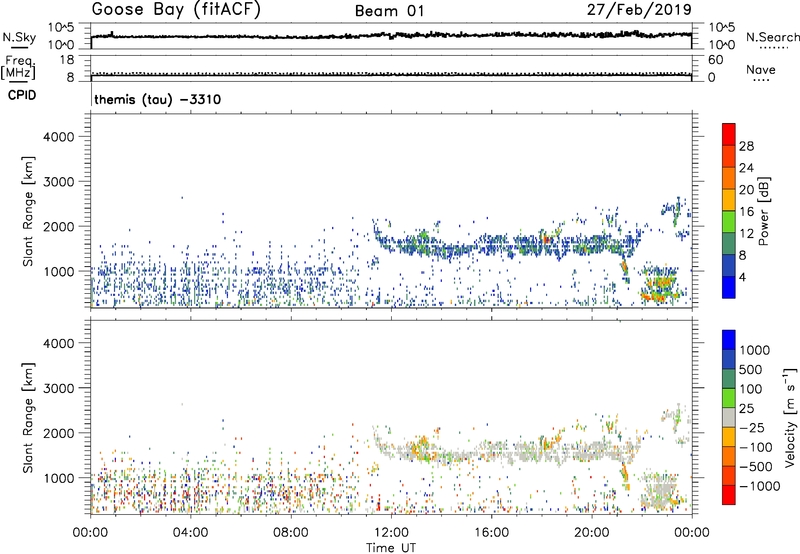Click the "20:00" time axis label
The height and width of the screenshot is (554, 800).
click(x=592, y=533)
